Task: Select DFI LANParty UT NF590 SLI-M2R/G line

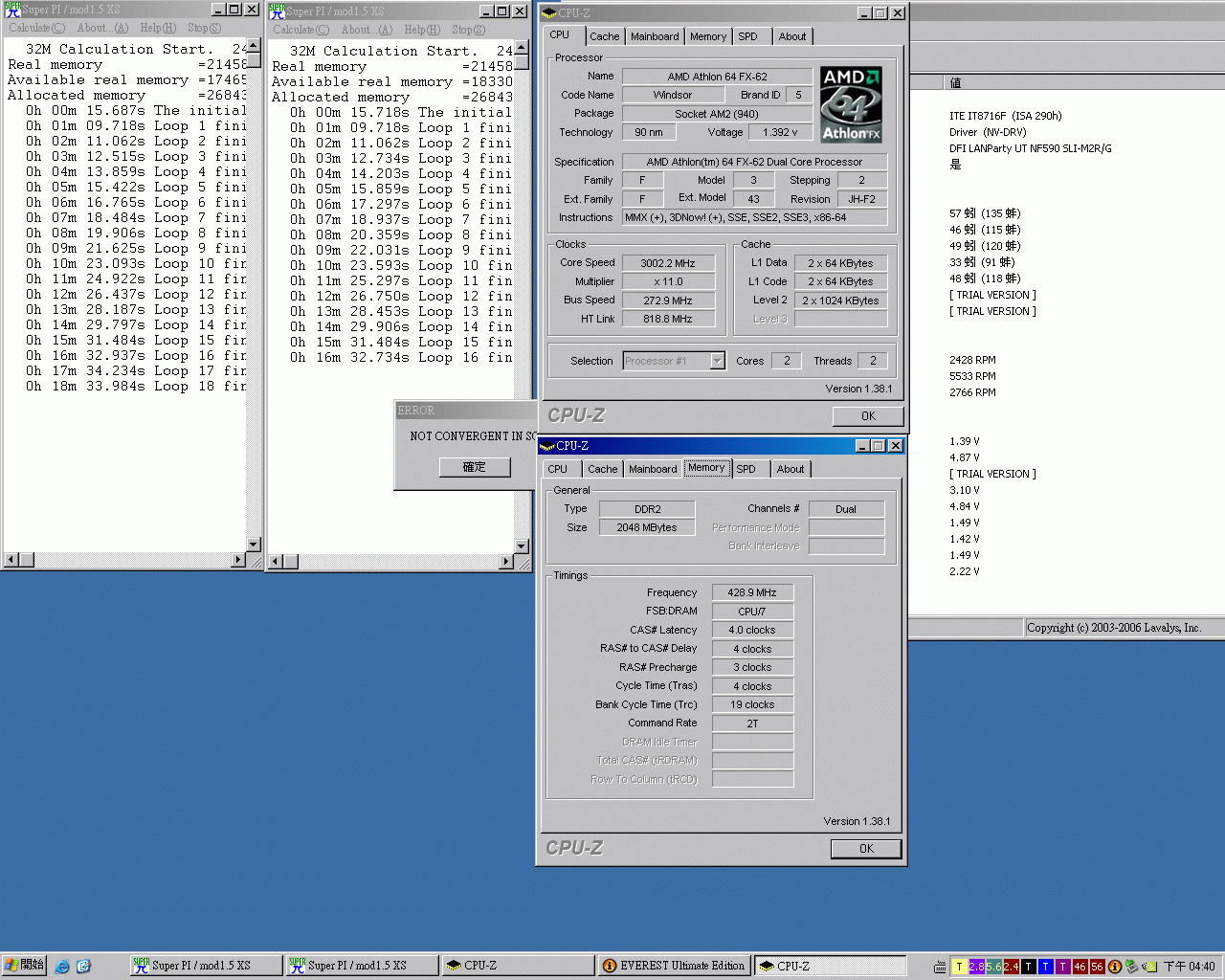Action: (x=1030, y=148)
